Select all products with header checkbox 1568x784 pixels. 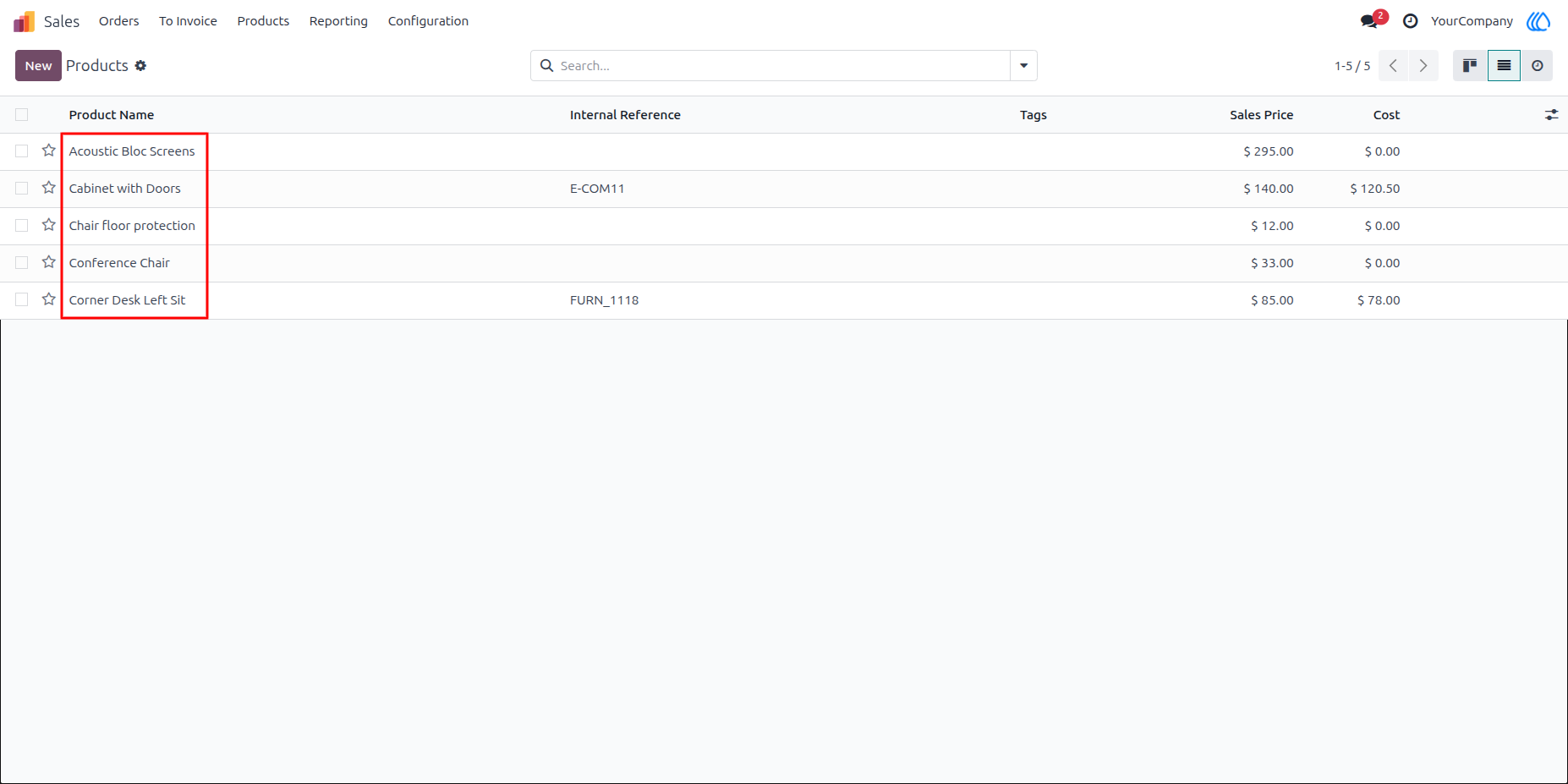22,114
